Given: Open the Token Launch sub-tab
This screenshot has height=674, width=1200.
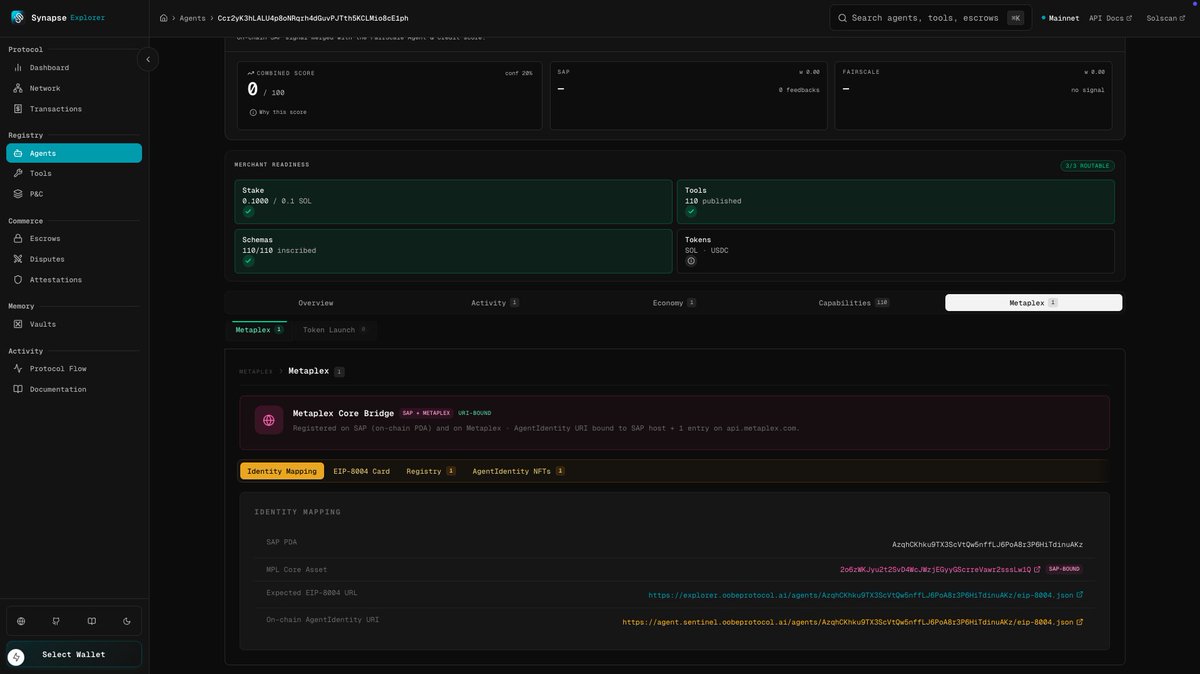Looking at the screenshot, I should click(334, 329).
